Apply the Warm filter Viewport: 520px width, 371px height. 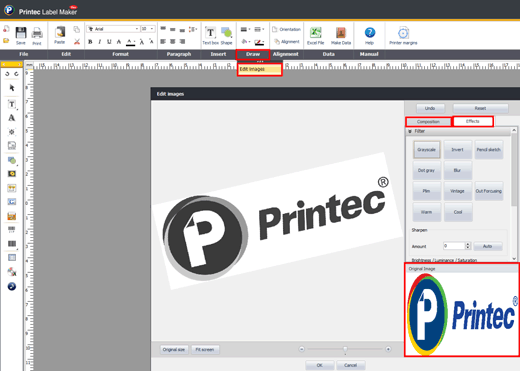coord(427,212)
